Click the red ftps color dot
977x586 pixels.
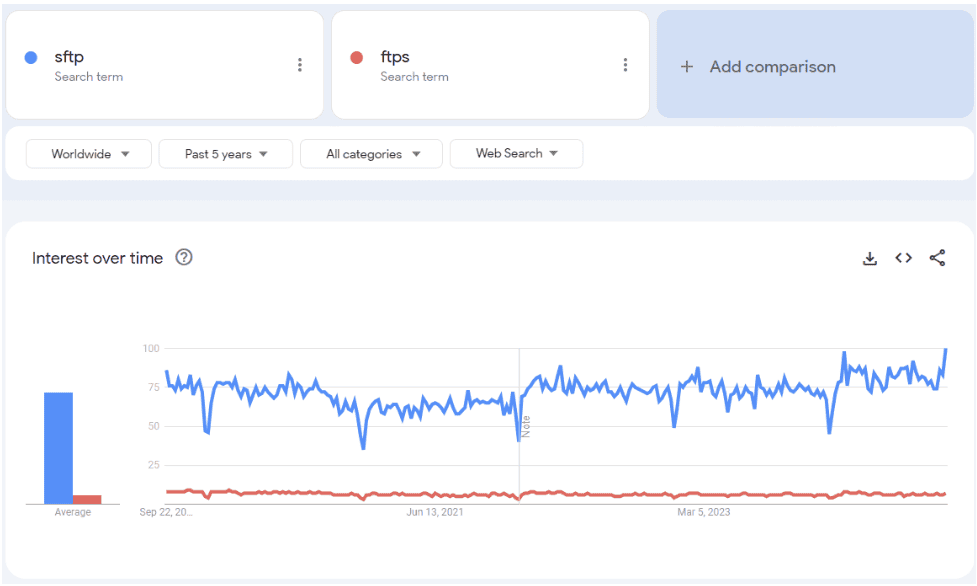[356, 58]
